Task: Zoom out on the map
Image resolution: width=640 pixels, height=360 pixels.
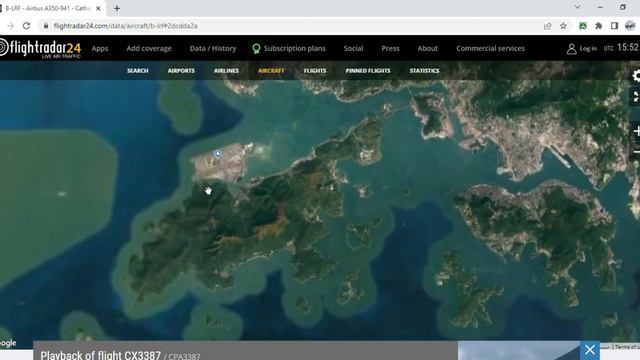Action: pos(636,151)
